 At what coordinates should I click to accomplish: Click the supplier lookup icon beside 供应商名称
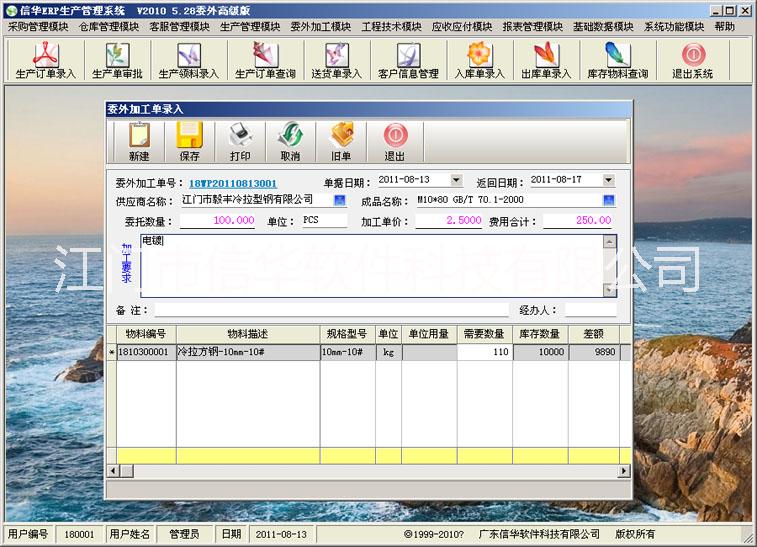click(x=340, y=200)
